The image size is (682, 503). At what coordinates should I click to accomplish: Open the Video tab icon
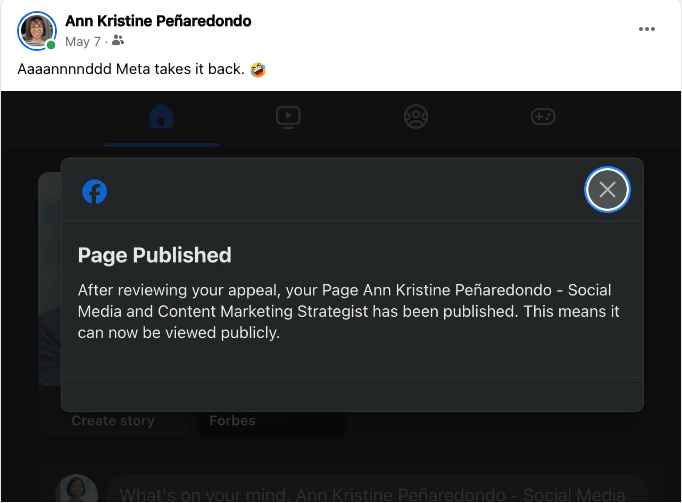click(288, 117)
